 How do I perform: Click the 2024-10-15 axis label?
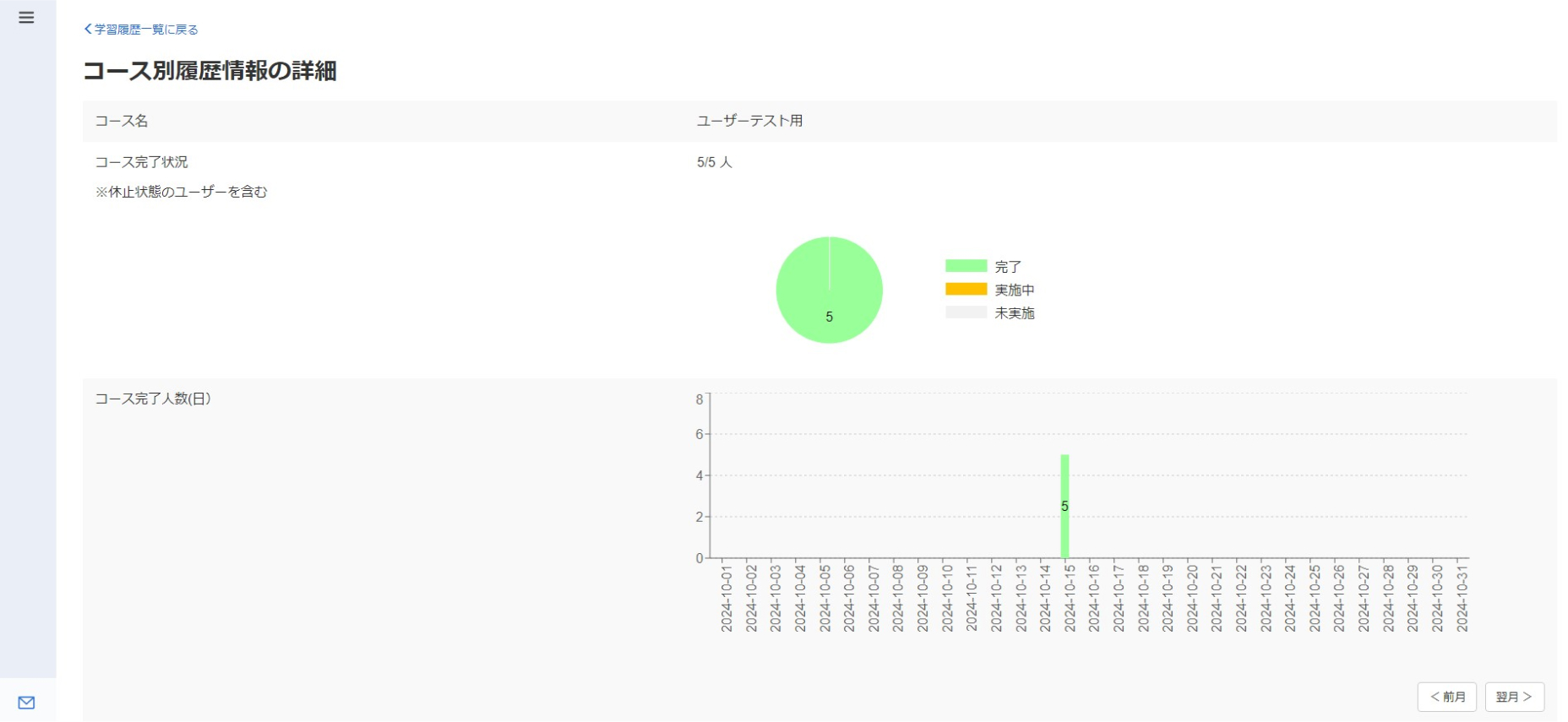(1070, 599)
